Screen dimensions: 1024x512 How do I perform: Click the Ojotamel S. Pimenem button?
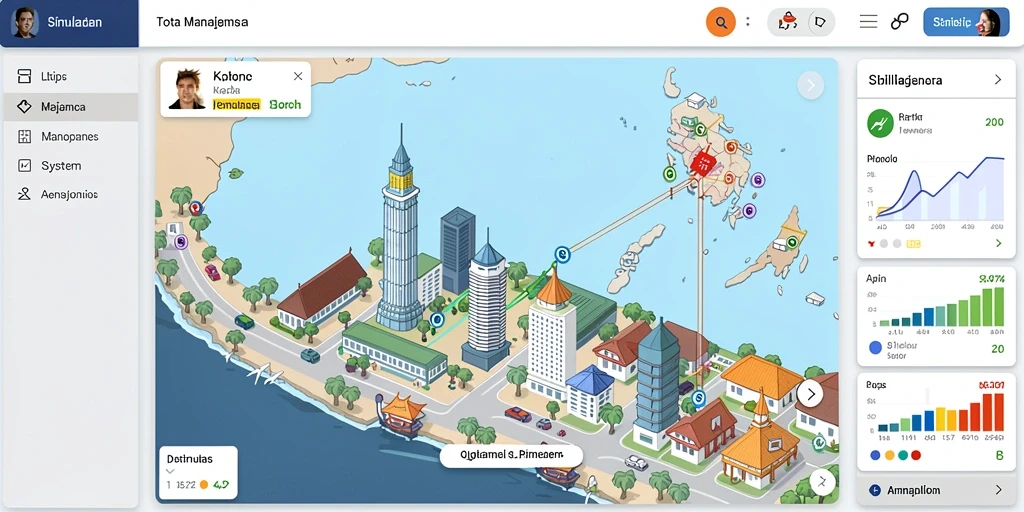[x=511, y=455]
